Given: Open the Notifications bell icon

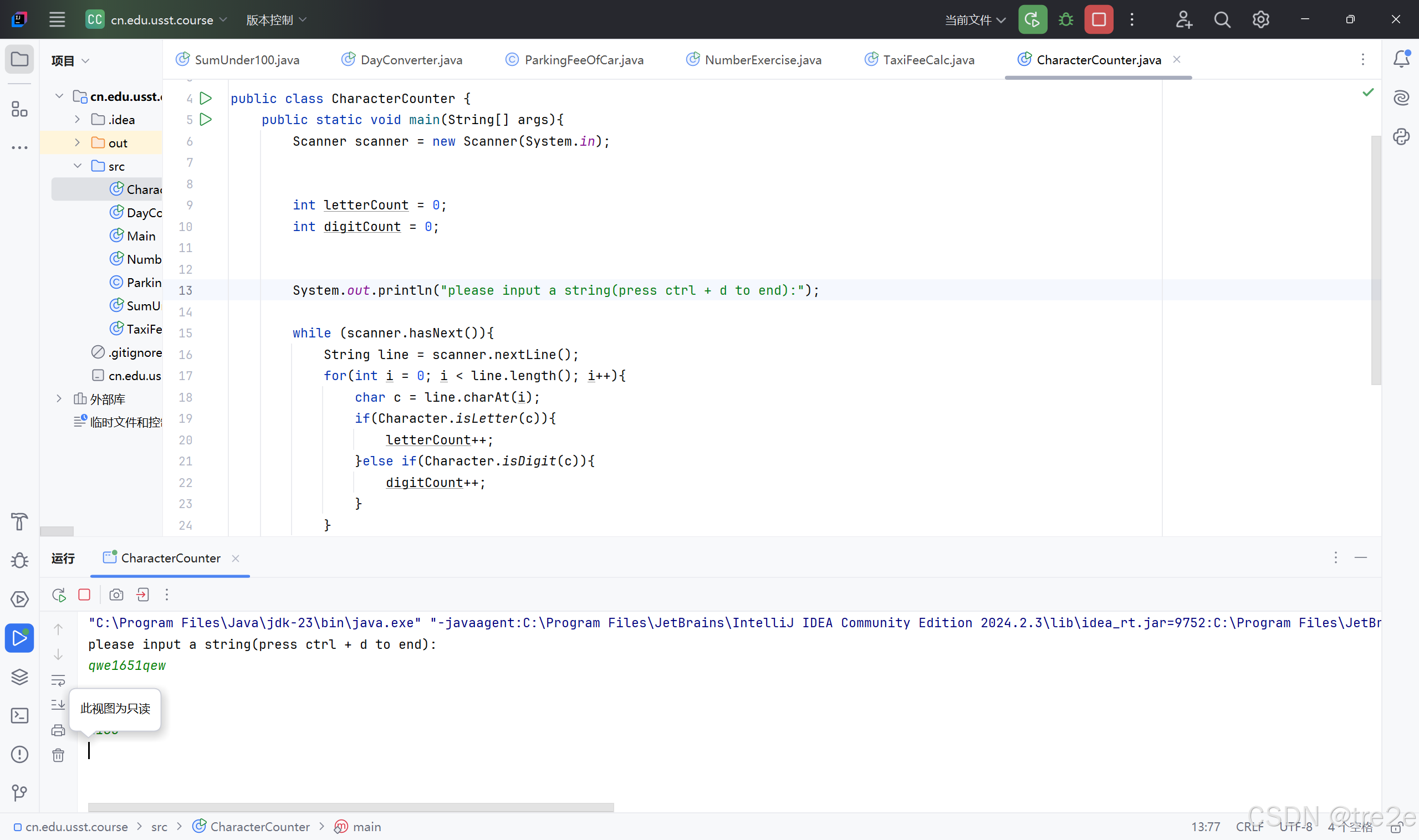Looking at the screenshot, I should click(x=1401, y=59).
